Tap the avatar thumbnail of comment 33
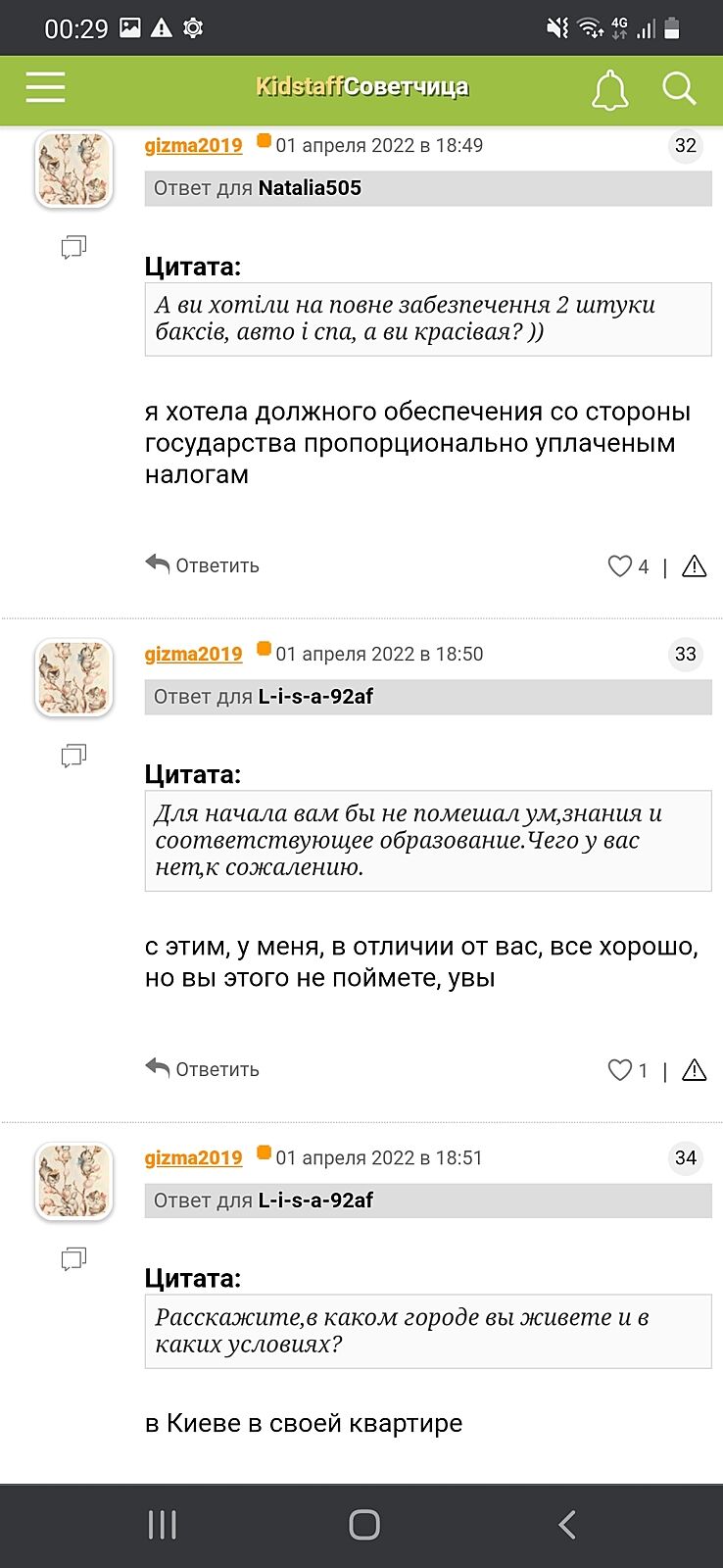723x1568 pixels. tap(74, 678)
